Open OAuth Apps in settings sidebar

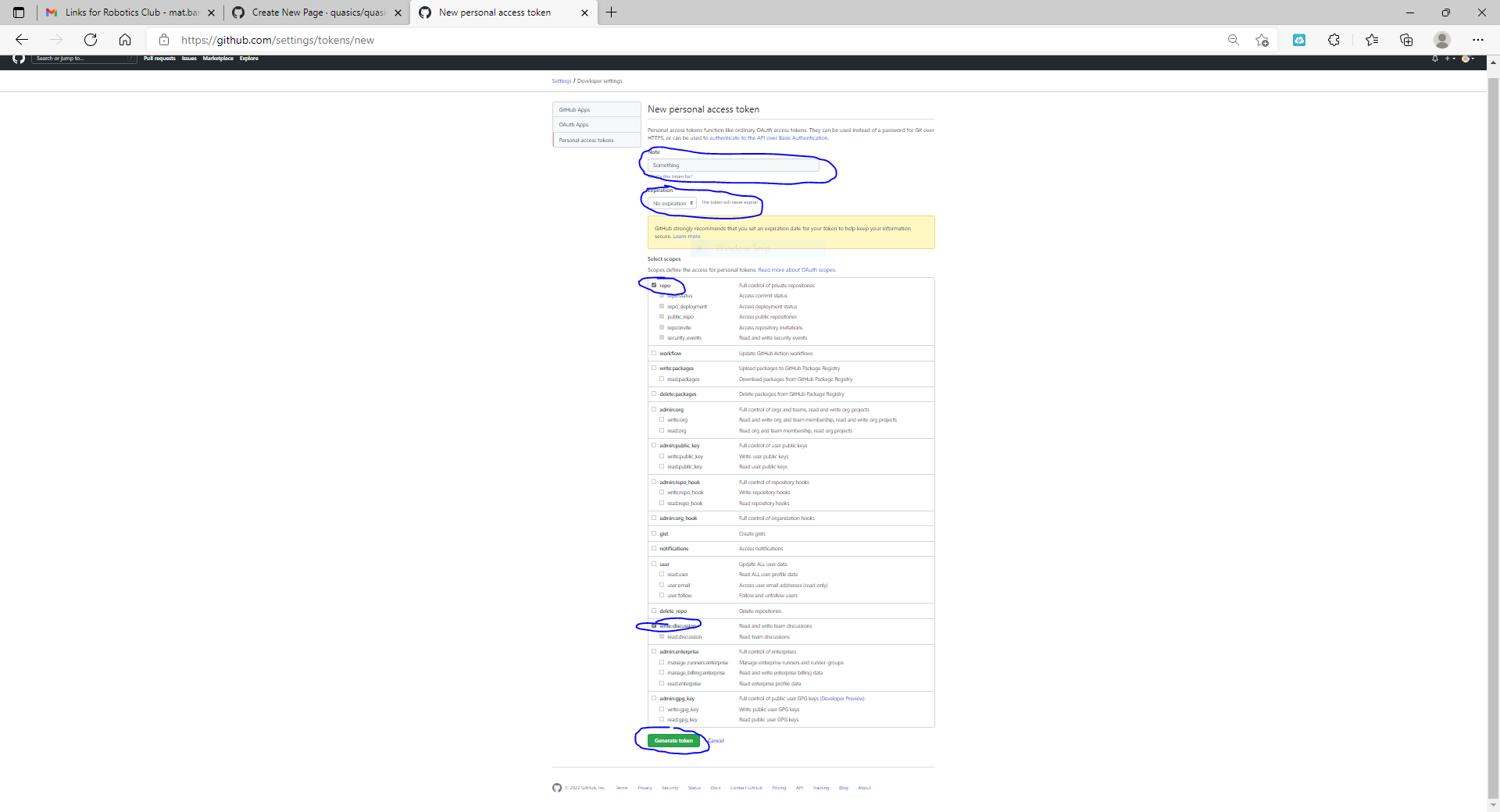[596, 125]
